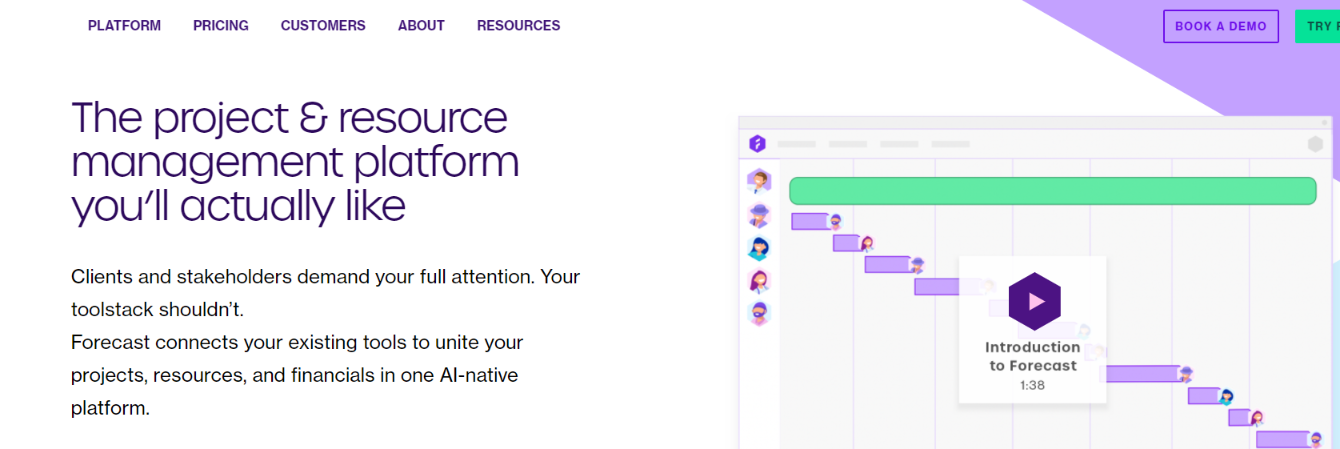Click the "Introduction to Forecast" video title
Screen dimensions: 1340x449
coord(1033,356)
